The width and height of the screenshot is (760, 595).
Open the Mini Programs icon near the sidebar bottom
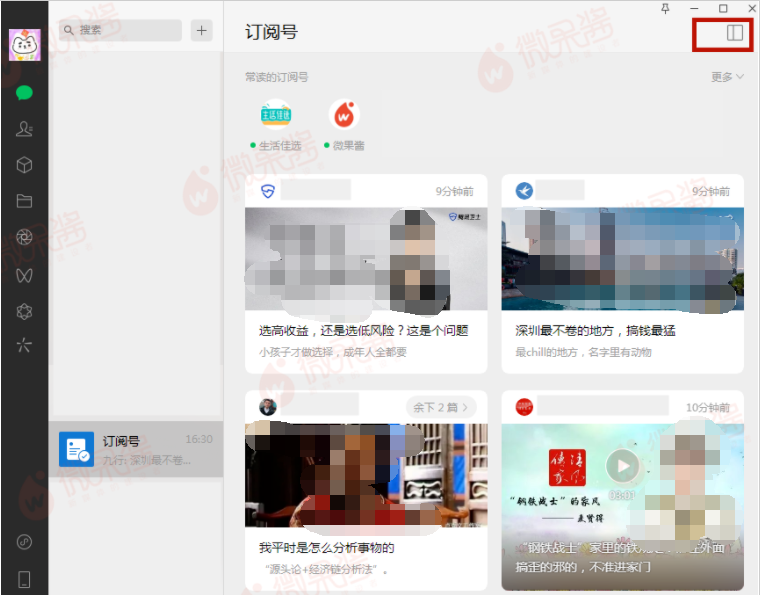pos(24,542)
